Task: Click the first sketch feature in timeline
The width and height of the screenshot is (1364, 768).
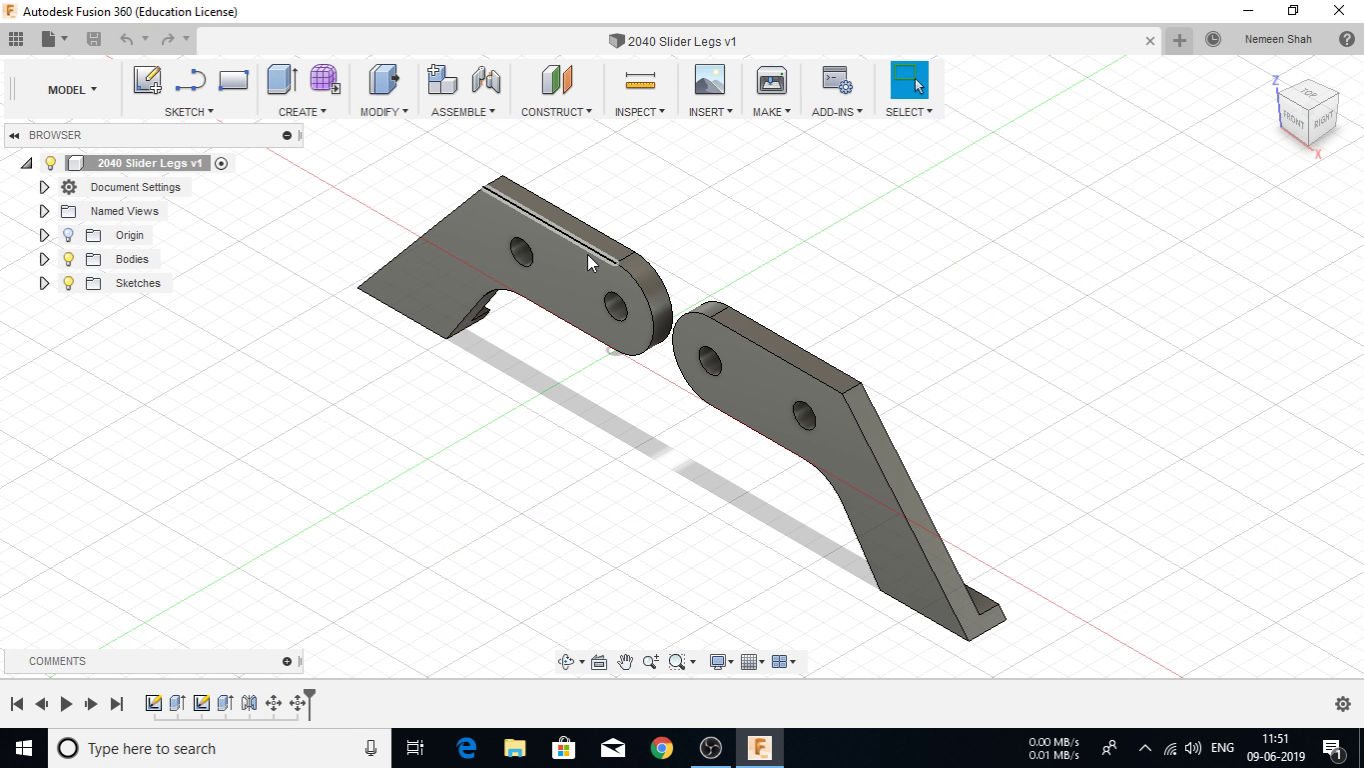Action: tap(154, 703)
